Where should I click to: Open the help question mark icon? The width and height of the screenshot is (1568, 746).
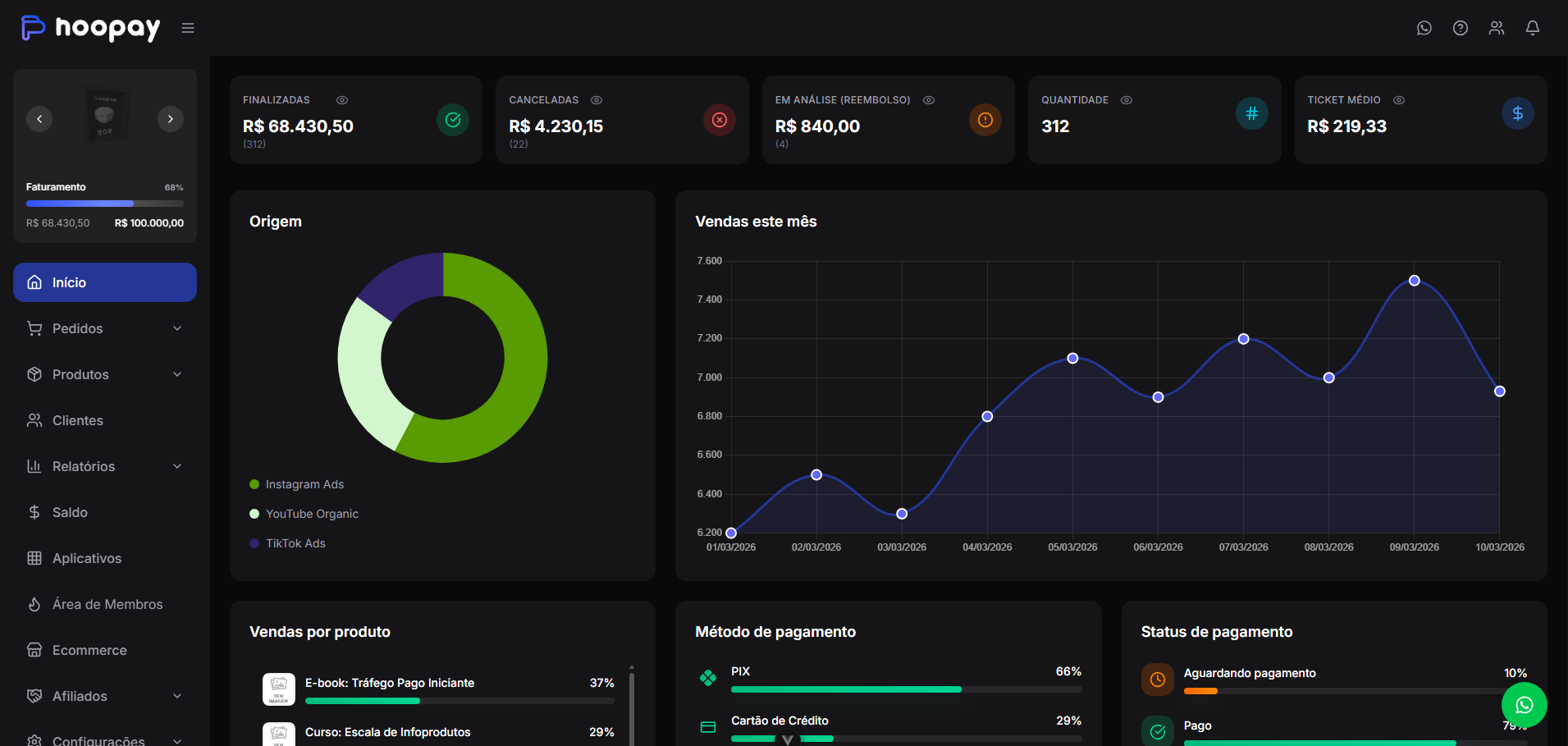point(1461,28)
